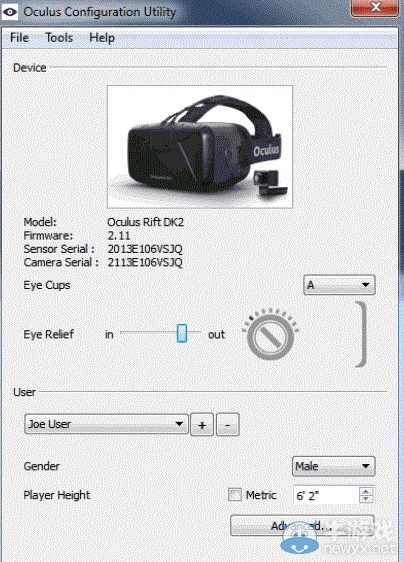Add a new user with plus button
404x562 pixels.
(x=202, y=425)
